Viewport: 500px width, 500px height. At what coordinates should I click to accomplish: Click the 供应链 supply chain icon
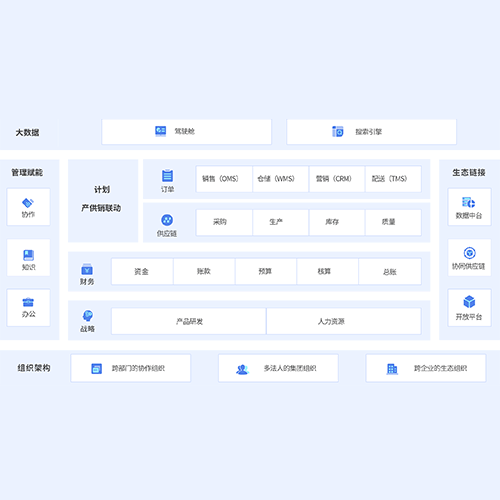[167, 220]
